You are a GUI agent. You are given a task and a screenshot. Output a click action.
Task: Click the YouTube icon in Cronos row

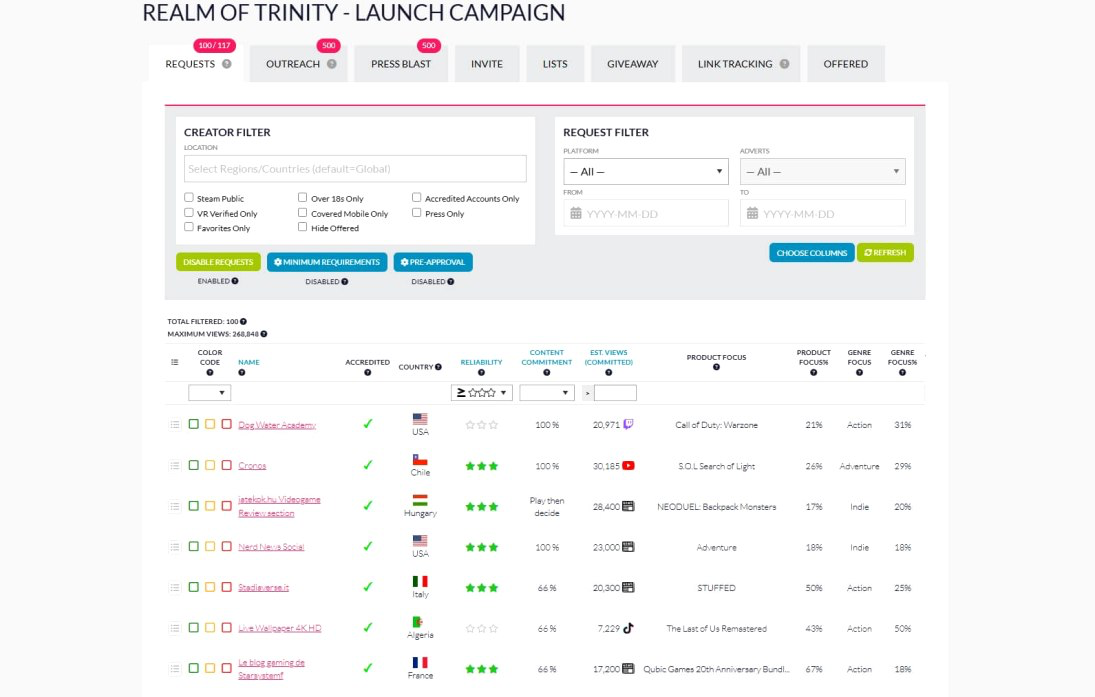629,466
